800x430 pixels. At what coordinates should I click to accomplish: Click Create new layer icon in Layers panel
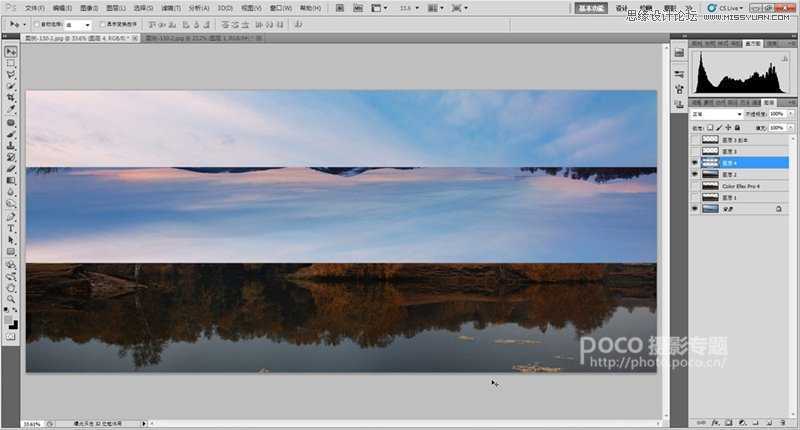(769, 422)
